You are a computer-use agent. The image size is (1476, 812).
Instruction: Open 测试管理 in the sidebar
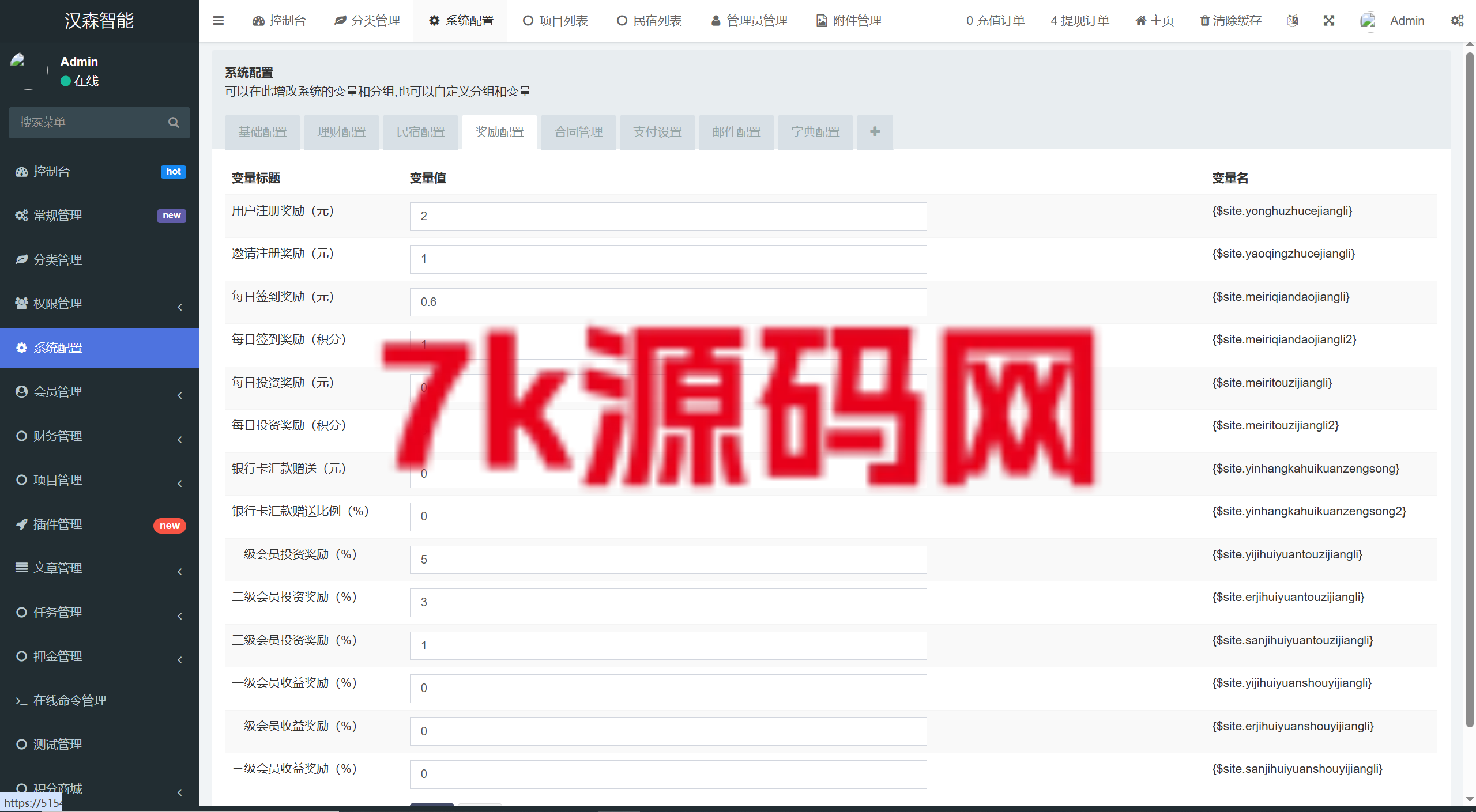point(99,744)
